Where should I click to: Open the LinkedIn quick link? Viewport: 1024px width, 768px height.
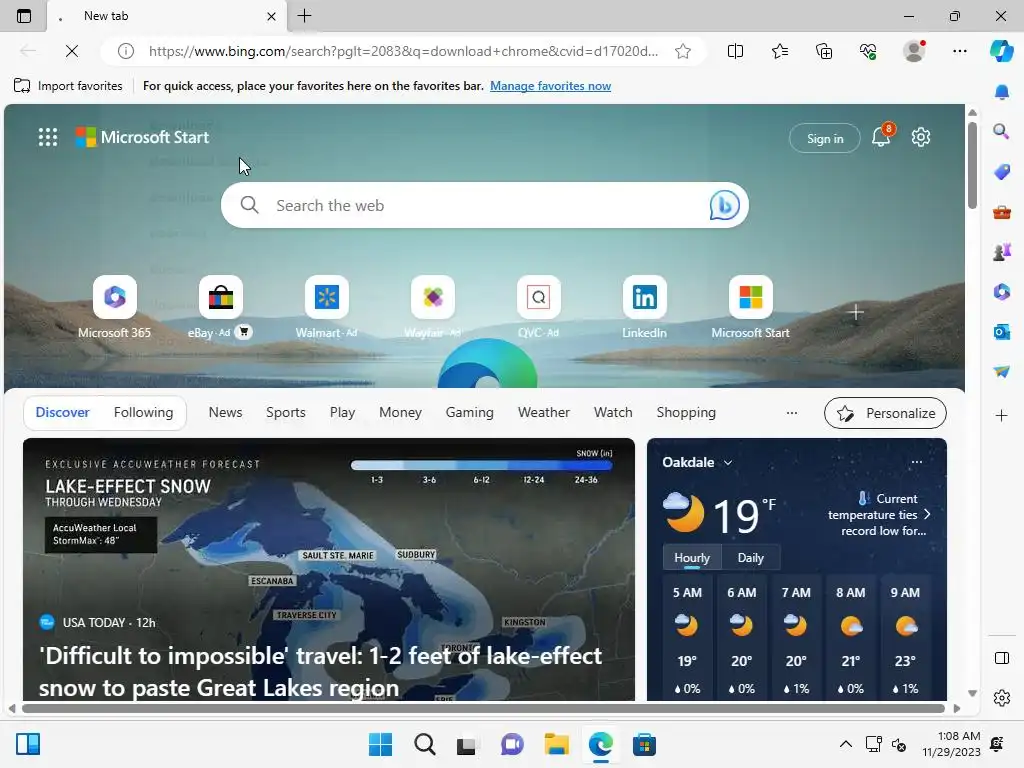(x=645, y=307)
